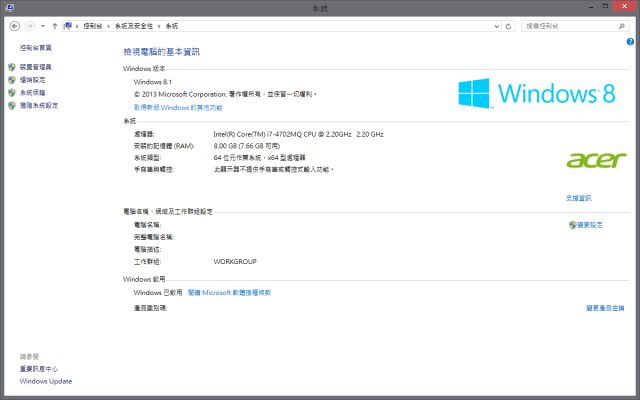
Task: Click the 支援資訊 link under acer logo
Action: 578,198
